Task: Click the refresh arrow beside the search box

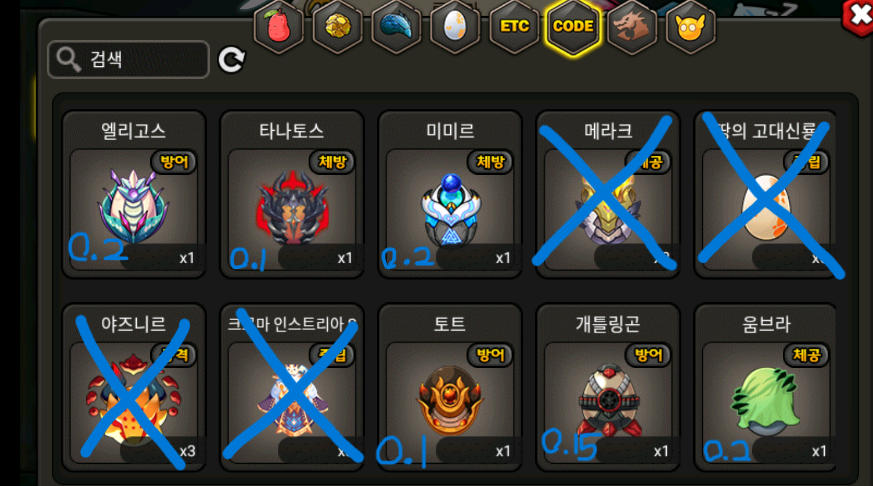Action: click(232, 60)
